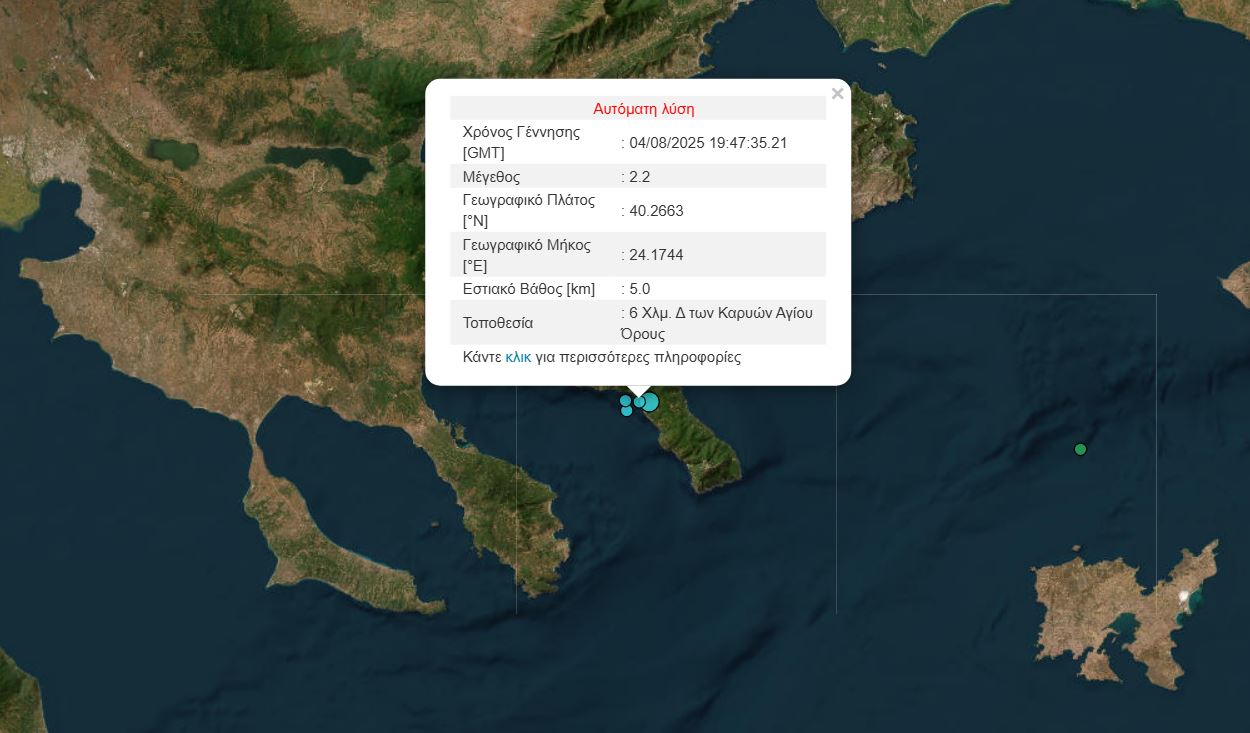Select the largest cyan earthquake marker
The width and height of the screenshot is (1250, 733).
point(650,402)
